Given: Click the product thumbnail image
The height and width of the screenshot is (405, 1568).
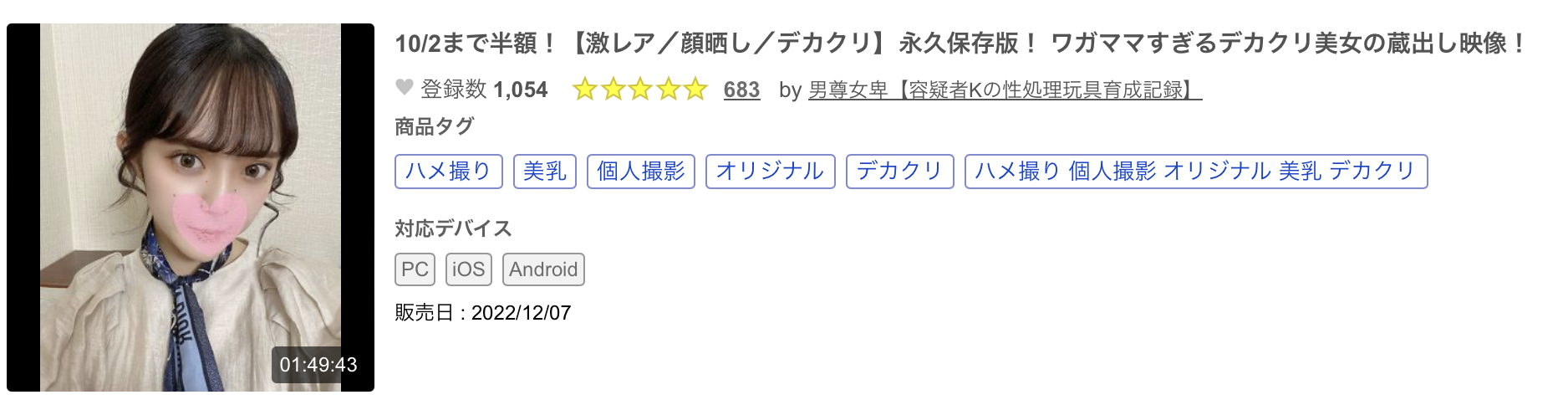Looking at the screenshot, I should (x=191, y=192).
